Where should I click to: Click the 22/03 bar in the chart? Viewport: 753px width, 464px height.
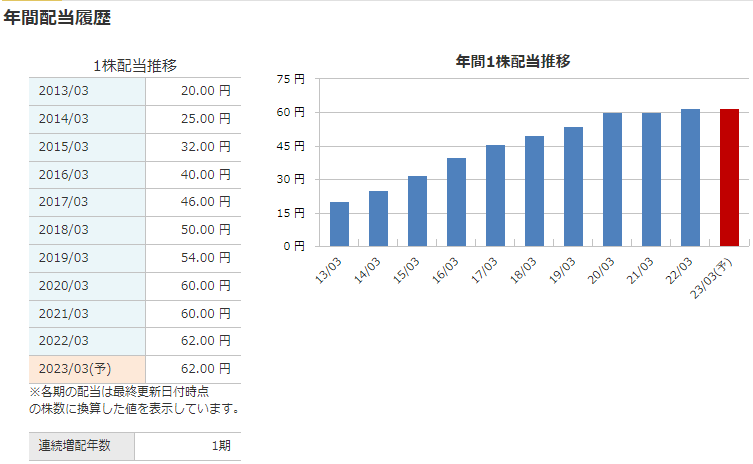(x=691, y=178)
